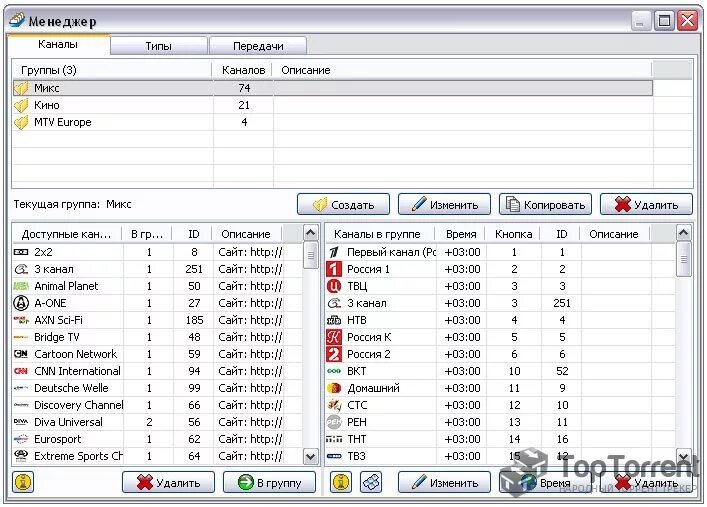Viewport: 707px width, 507px height.
Task: Select 3 канал in group channels list
Action: point(500,303)
